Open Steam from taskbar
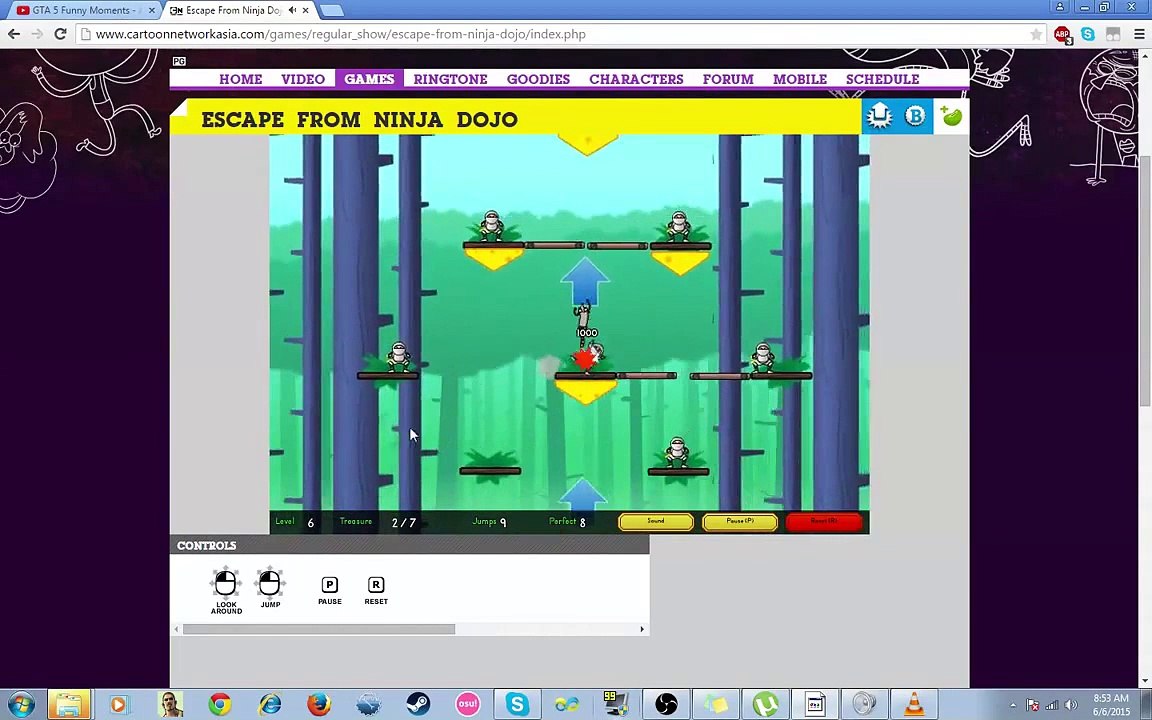This screenshot has width=1152, height=720. pyautogui.click(x=418, y=705)
